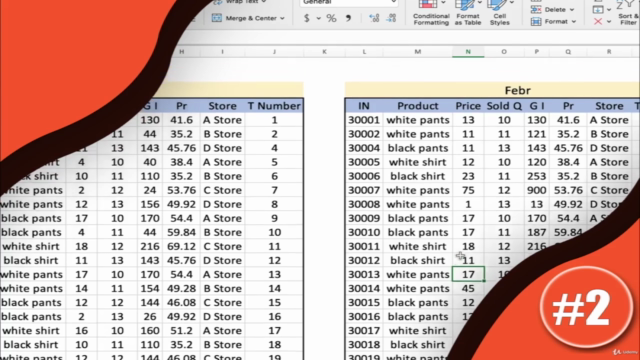This screenshot has height=360, width=640.
Task: Select G I value 900
Action: pyautogui.click(x=537, y=190)
